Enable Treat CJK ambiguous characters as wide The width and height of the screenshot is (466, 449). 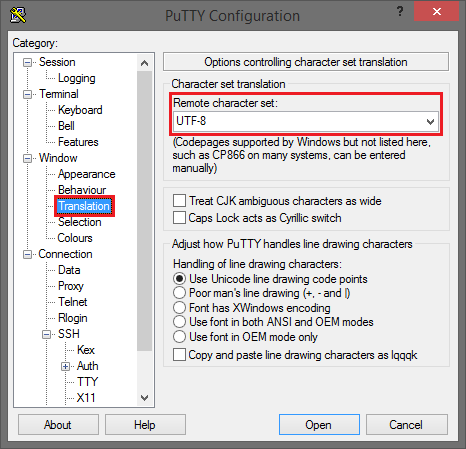179,201
